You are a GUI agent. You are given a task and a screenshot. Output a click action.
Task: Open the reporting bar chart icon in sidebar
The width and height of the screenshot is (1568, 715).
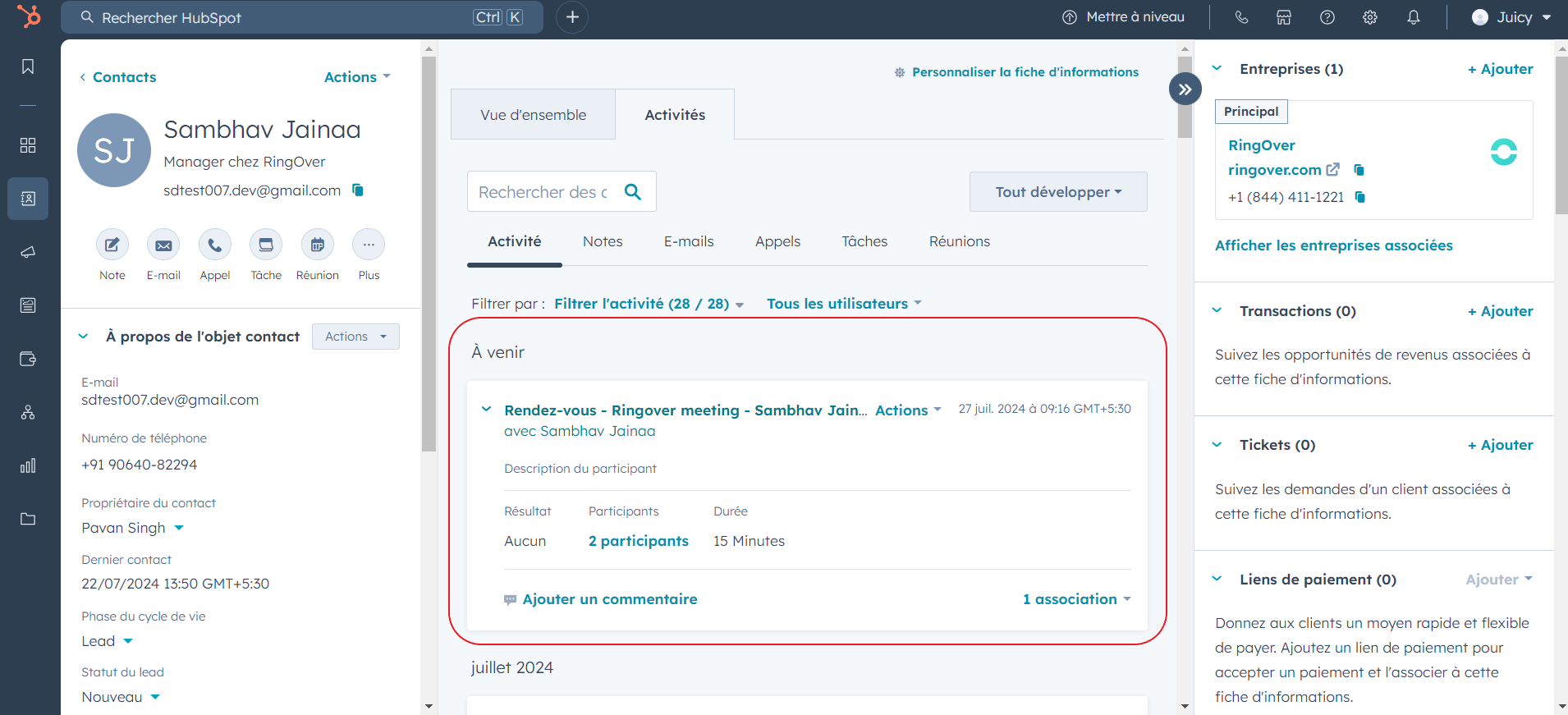(28, 465)
